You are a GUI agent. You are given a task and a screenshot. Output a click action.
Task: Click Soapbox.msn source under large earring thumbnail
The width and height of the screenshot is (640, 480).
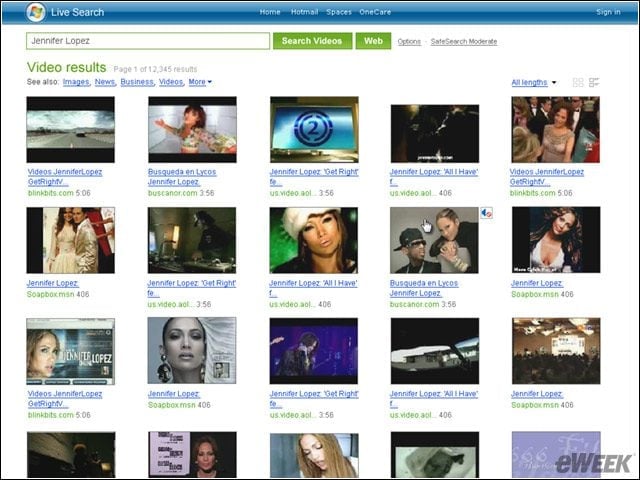pos(171,405)
